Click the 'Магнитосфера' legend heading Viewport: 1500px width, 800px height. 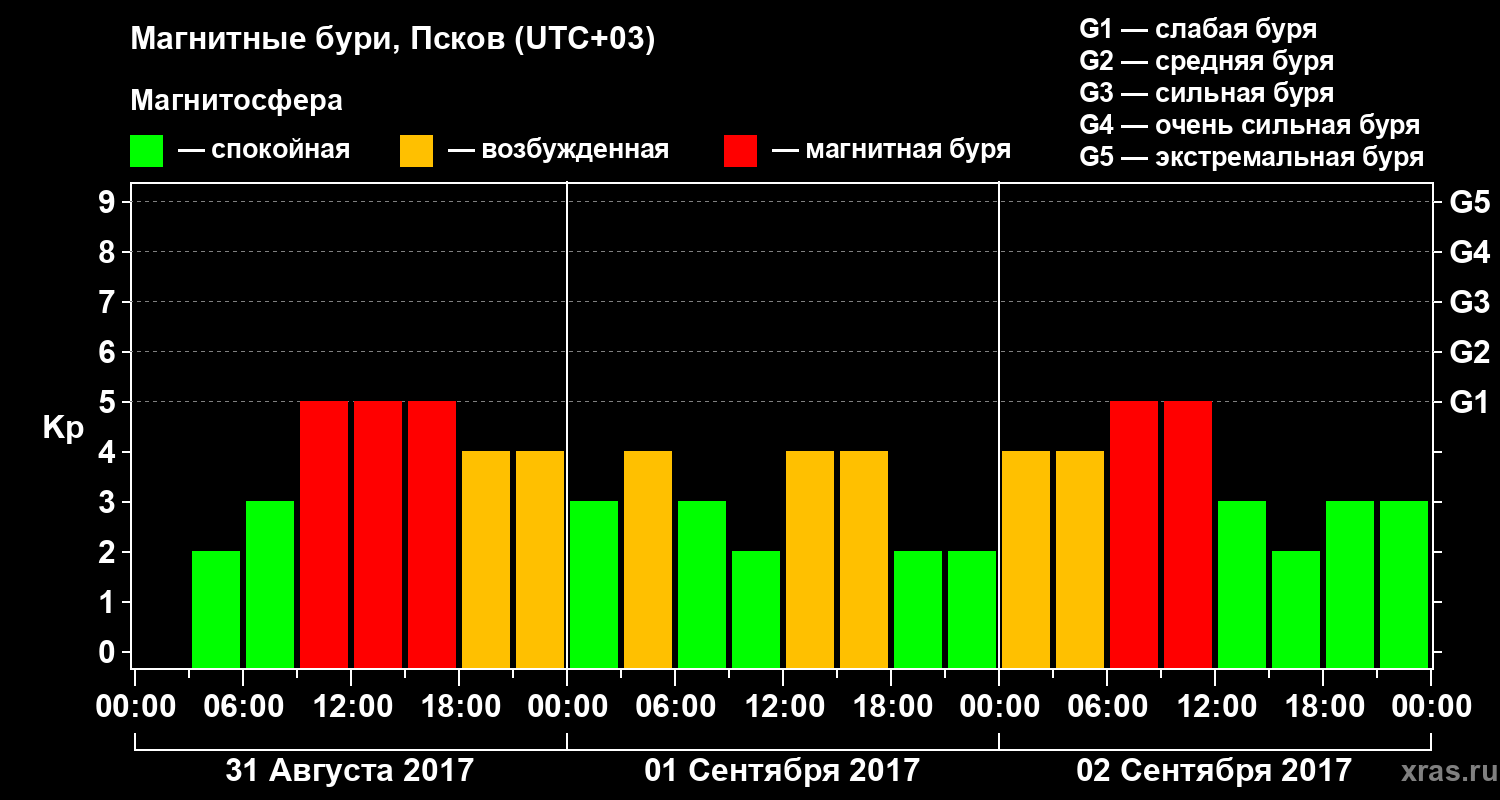(236, 101)
